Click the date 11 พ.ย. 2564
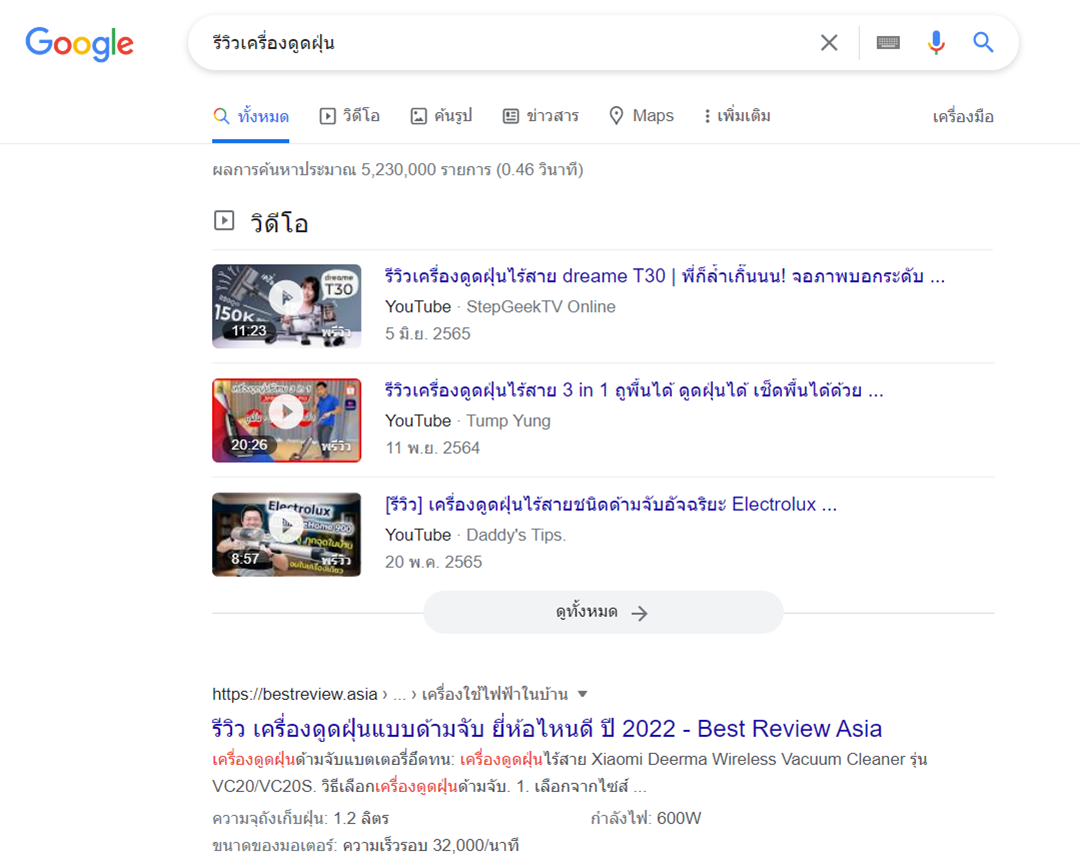The width and height of the screenshot is (1080, 861). pos(433,448)
